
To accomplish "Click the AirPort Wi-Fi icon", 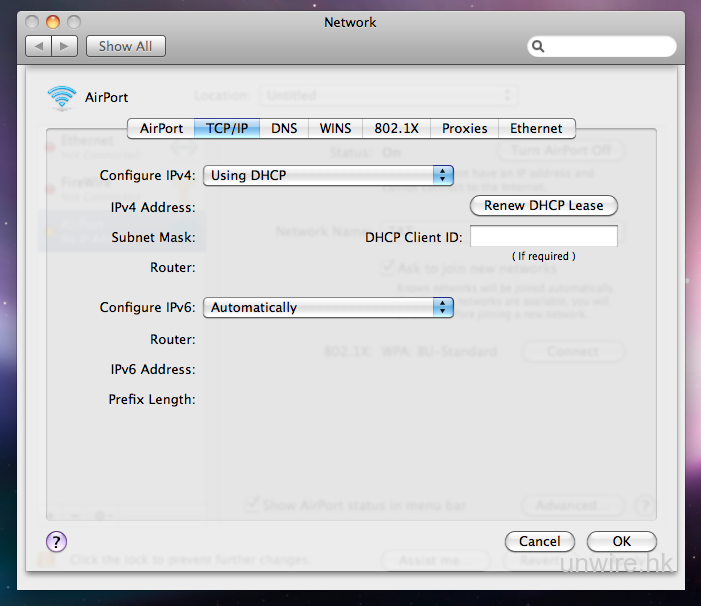I will click(x=62, y=97).
